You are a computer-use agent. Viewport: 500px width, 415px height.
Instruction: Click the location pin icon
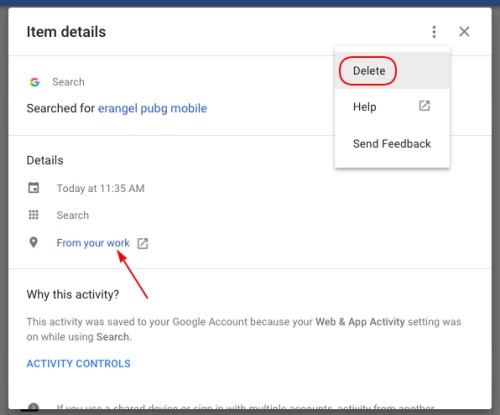point(33,242)
